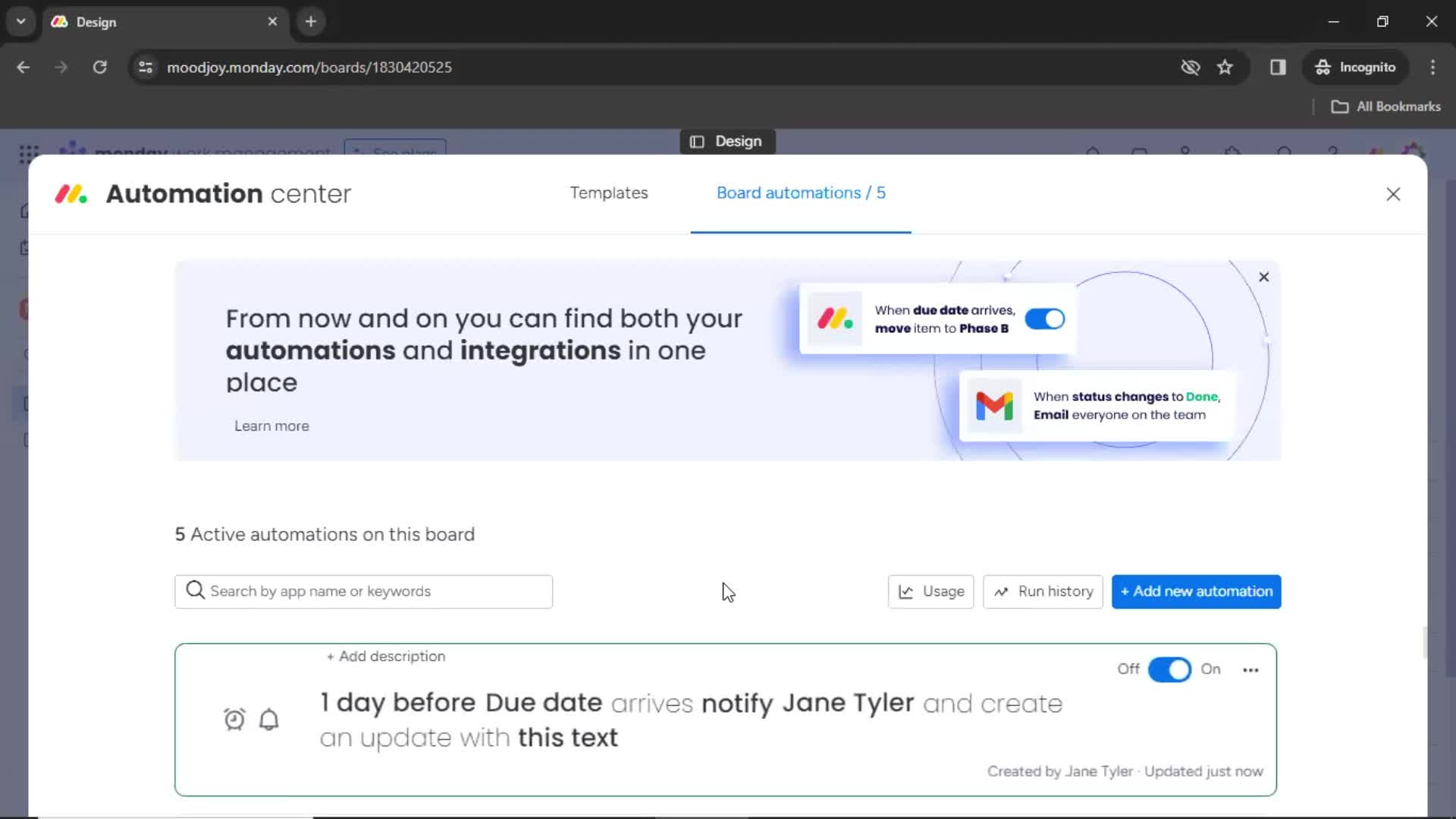The height and width of the screenshot is (819, 1456).
Task: Select the Board automations / 5 tab
Action: tap(800, 193)
